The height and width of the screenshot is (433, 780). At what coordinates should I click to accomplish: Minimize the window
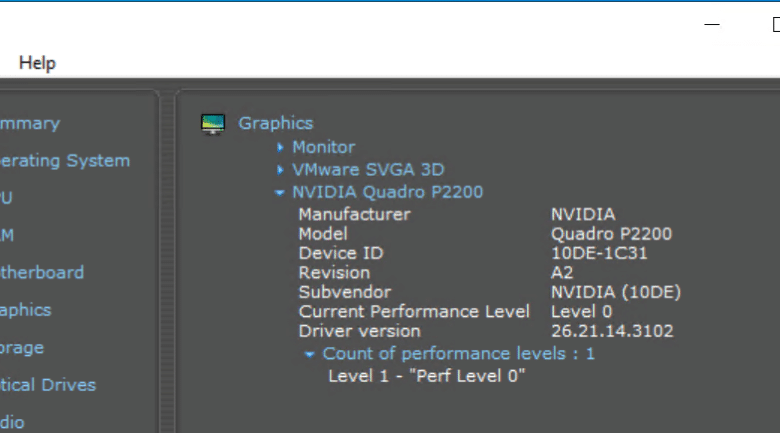click(x=712, y=24)
